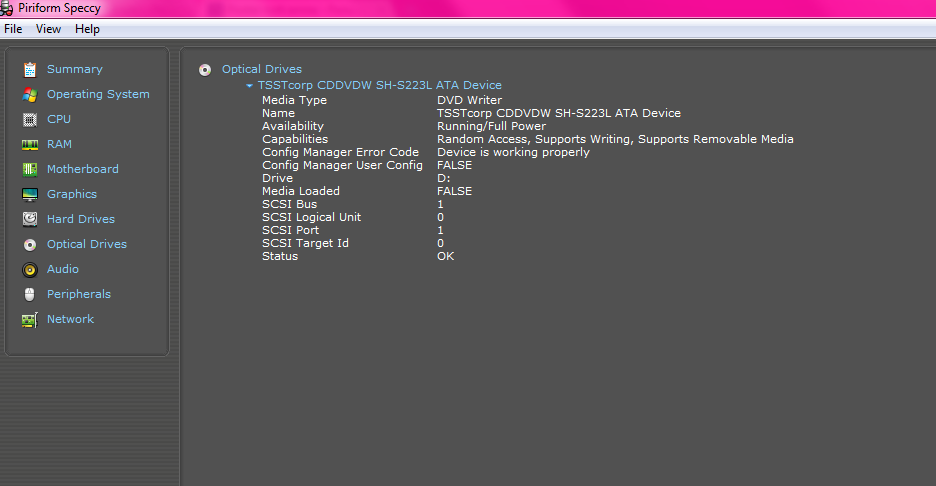Click the 'Availability' label
The image size is (936, 486).
(x=292, y=127)
